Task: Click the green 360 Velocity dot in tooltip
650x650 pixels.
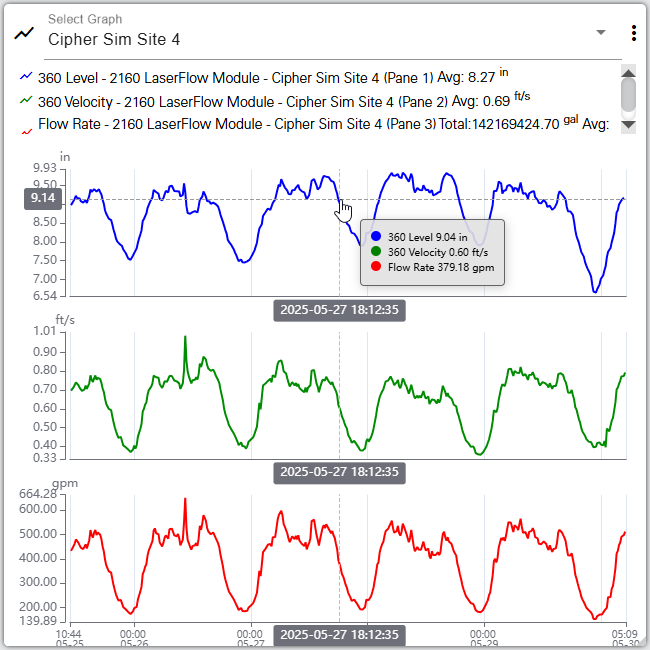Action: click(376, 252)
